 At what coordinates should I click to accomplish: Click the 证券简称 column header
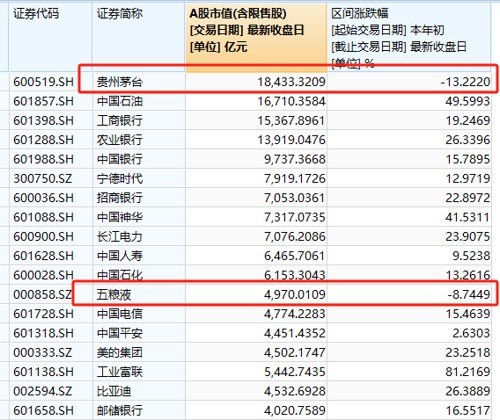pos(139,37)
